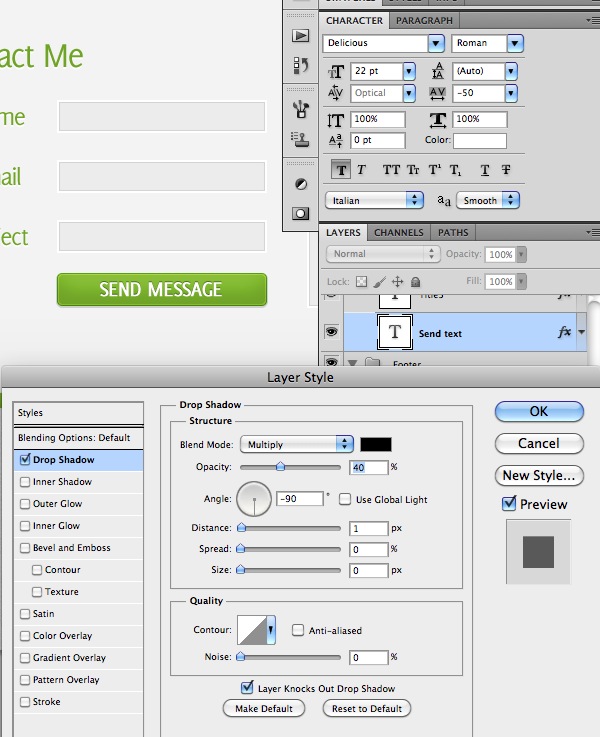Enable Outer Glow checkbox
600x737 pixels.
[25, 504]
